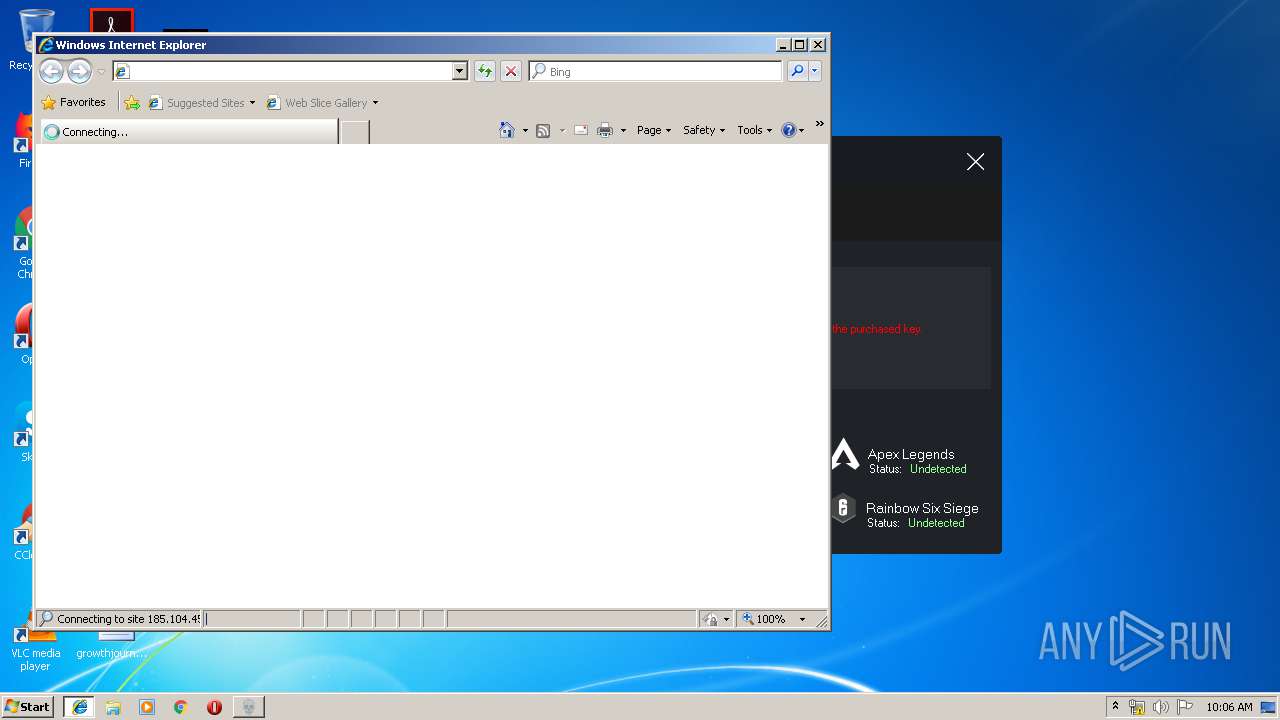Click the RSS Feeds icon

[543, 130]
